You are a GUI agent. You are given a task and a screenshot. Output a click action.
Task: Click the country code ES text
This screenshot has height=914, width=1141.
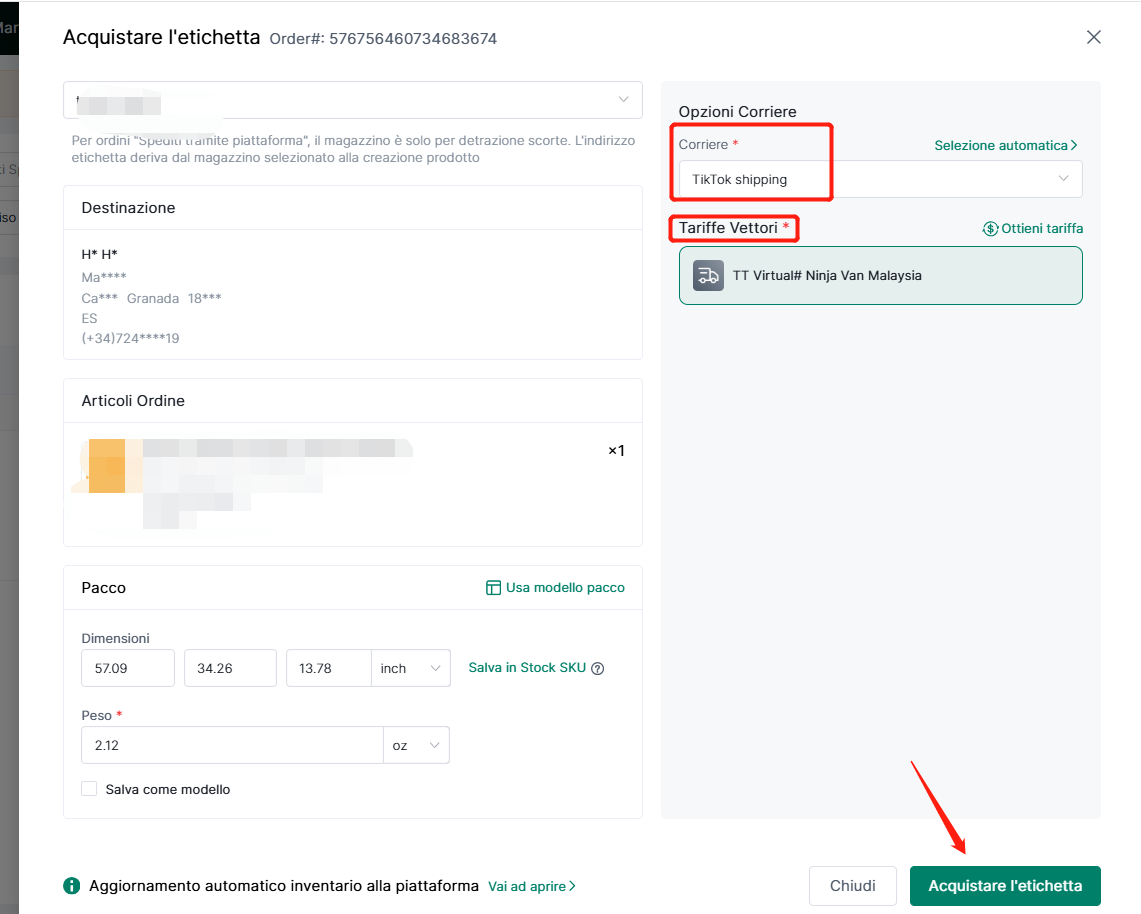[x=90, y=319]
